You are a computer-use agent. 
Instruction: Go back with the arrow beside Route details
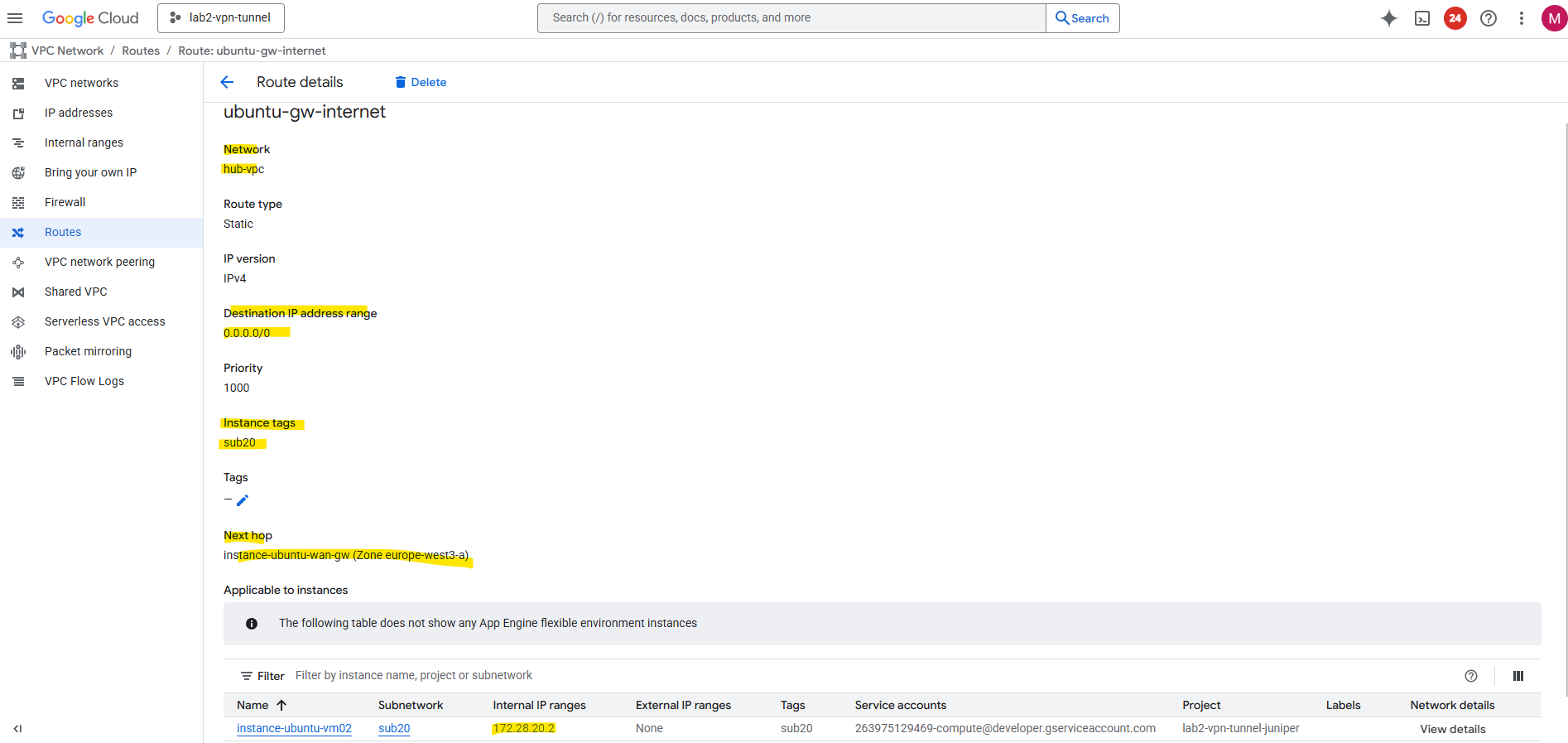coord(227,82)
